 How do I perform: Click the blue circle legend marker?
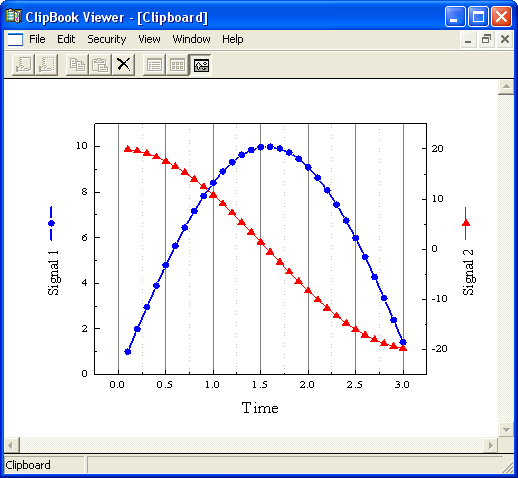click(51, 223)
